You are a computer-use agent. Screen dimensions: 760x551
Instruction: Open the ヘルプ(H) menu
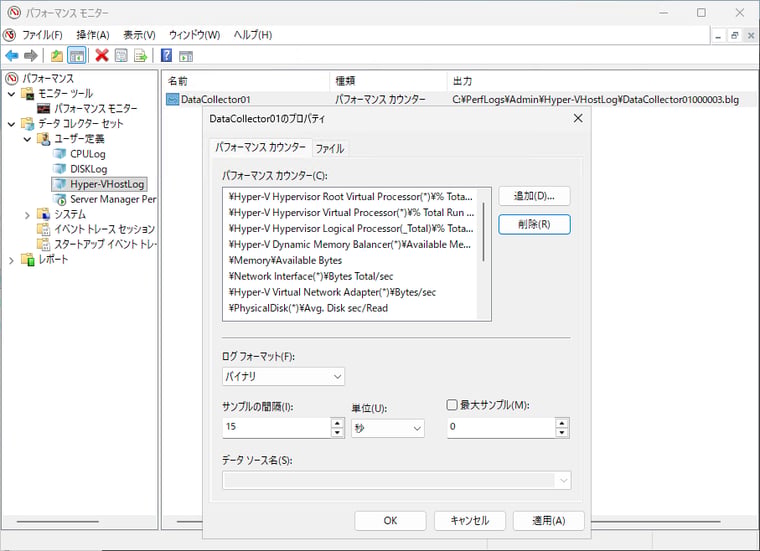point(253,35)
